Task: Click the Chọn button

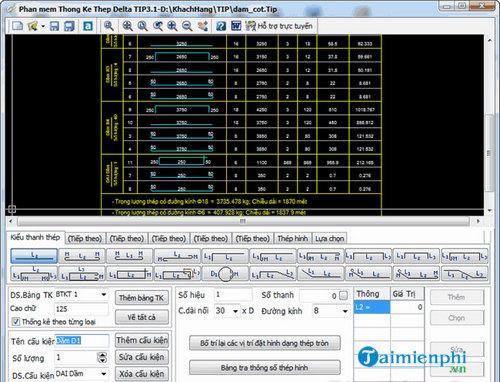Action: click(x=457, y=318)
